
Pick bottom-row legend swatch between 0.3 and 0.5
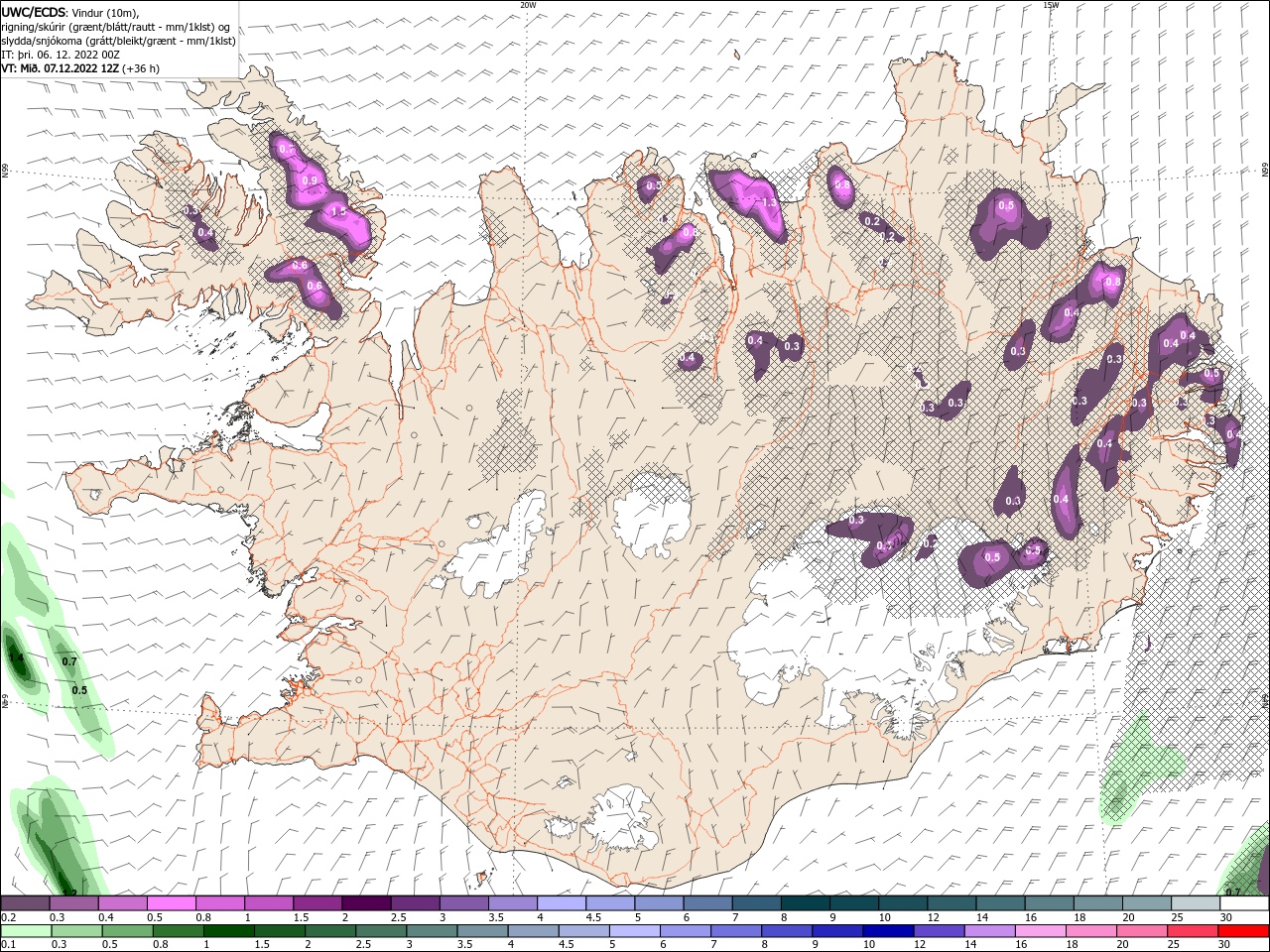pyautogui.click(x=75, y=931)
